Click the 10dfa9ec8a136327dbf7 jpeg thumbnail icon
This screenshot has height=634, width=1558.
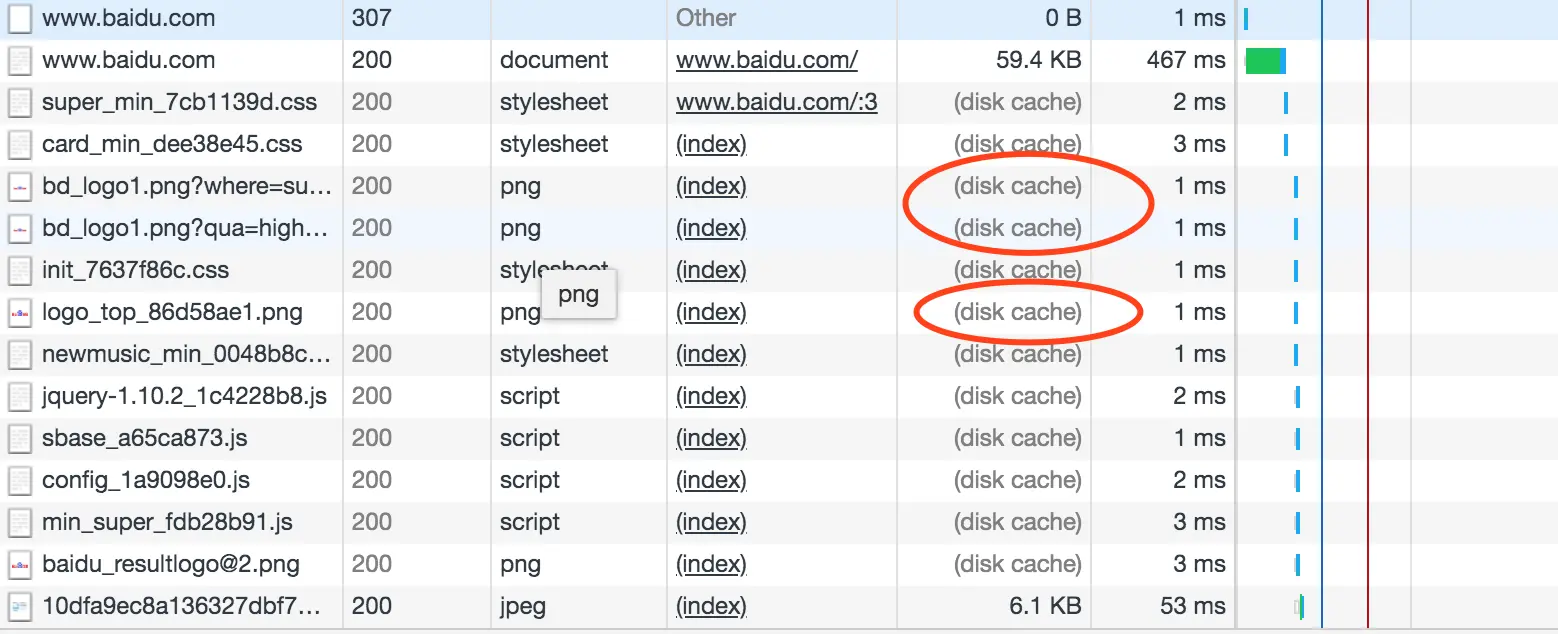coord(20,606)
